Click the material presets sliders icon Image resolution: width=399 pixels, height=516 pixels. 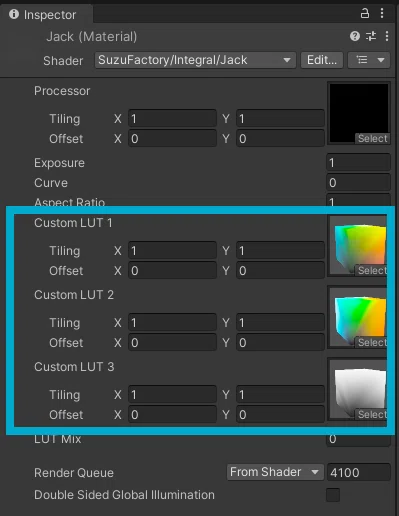(371, 36)
